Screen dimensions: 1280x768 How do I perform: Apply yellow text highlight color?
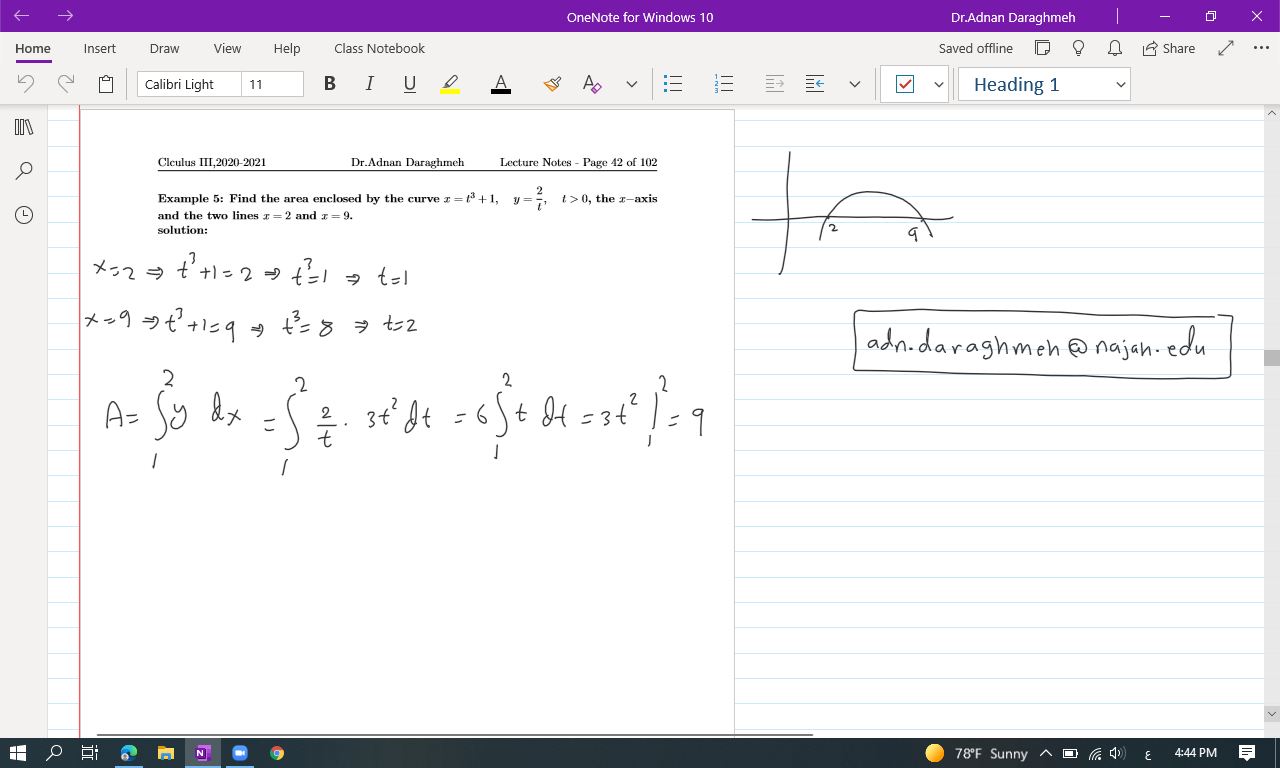[450, 84]
